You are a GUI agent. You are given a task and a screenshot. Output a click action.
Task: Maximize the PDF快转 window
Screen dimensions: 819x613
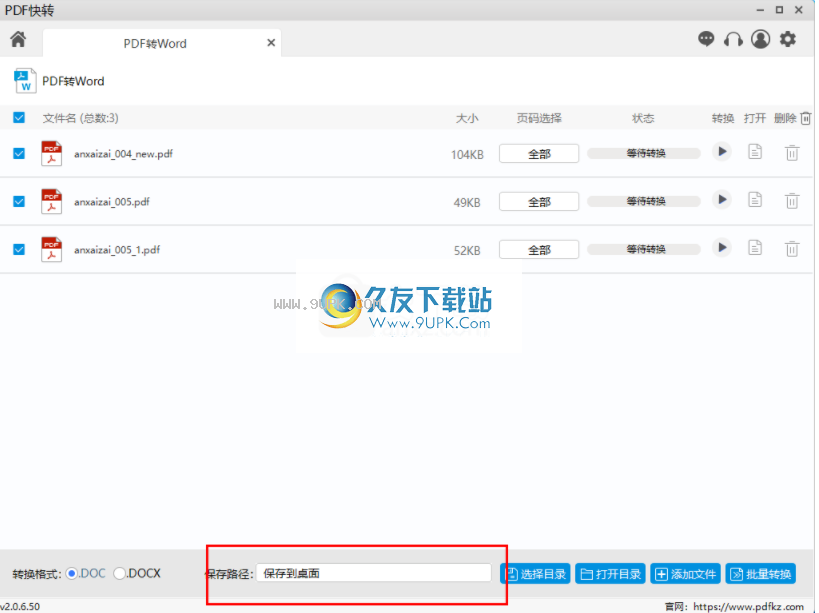pos(779,10)
